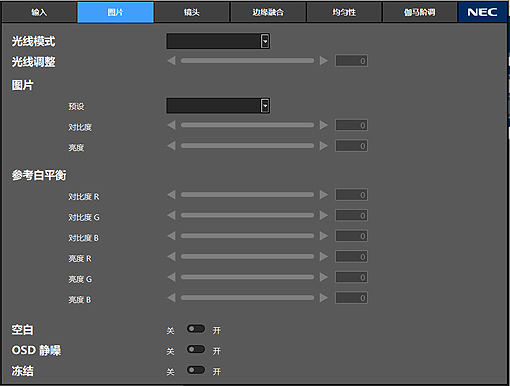510x386 pixels.
Task: Click the 对比度 B slider track
Action: click(x=247, y=236)
